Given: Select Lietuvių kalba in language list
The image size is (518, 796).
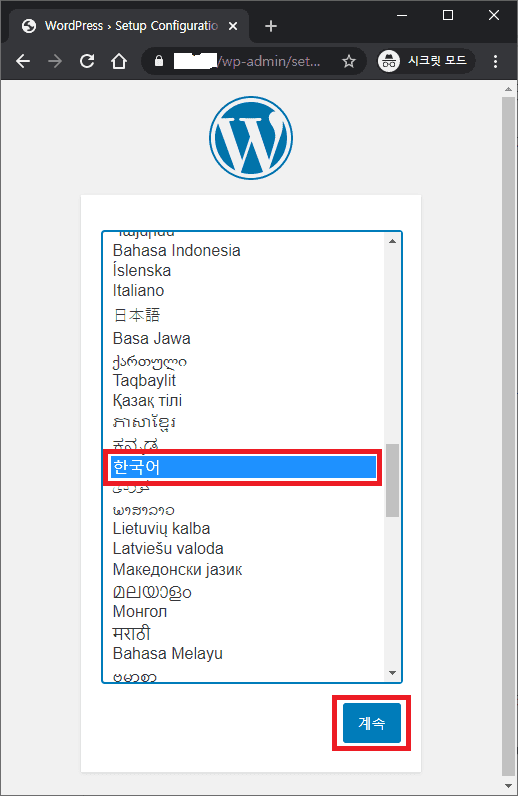Looking at the screenshot, I should coord(244,529).
